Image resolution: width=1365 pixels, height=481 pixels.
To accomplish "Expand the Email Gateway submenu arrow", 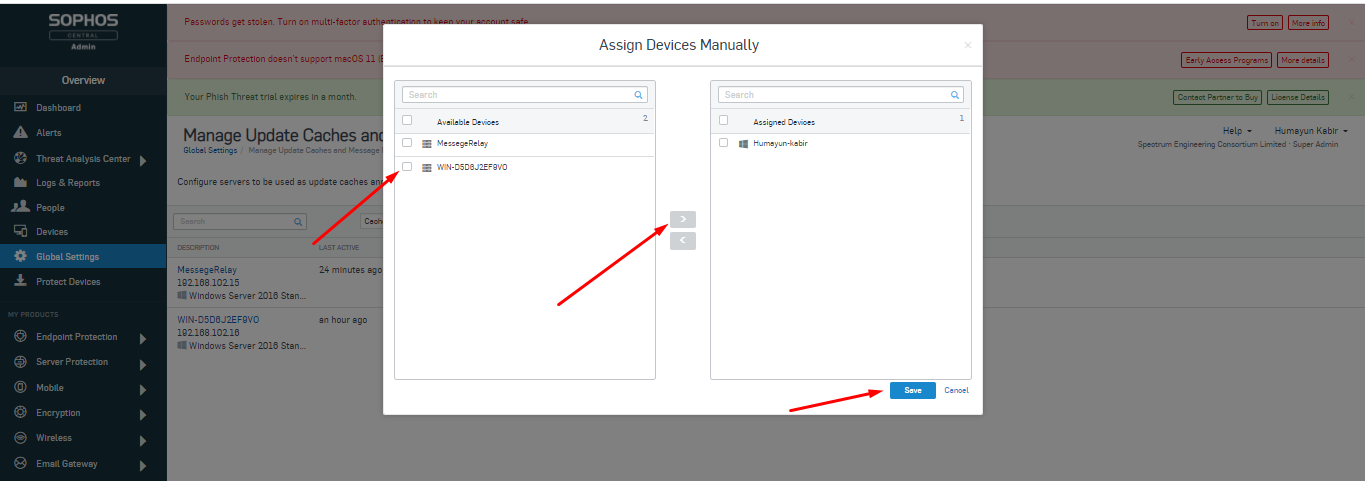I will pos(143,465).
